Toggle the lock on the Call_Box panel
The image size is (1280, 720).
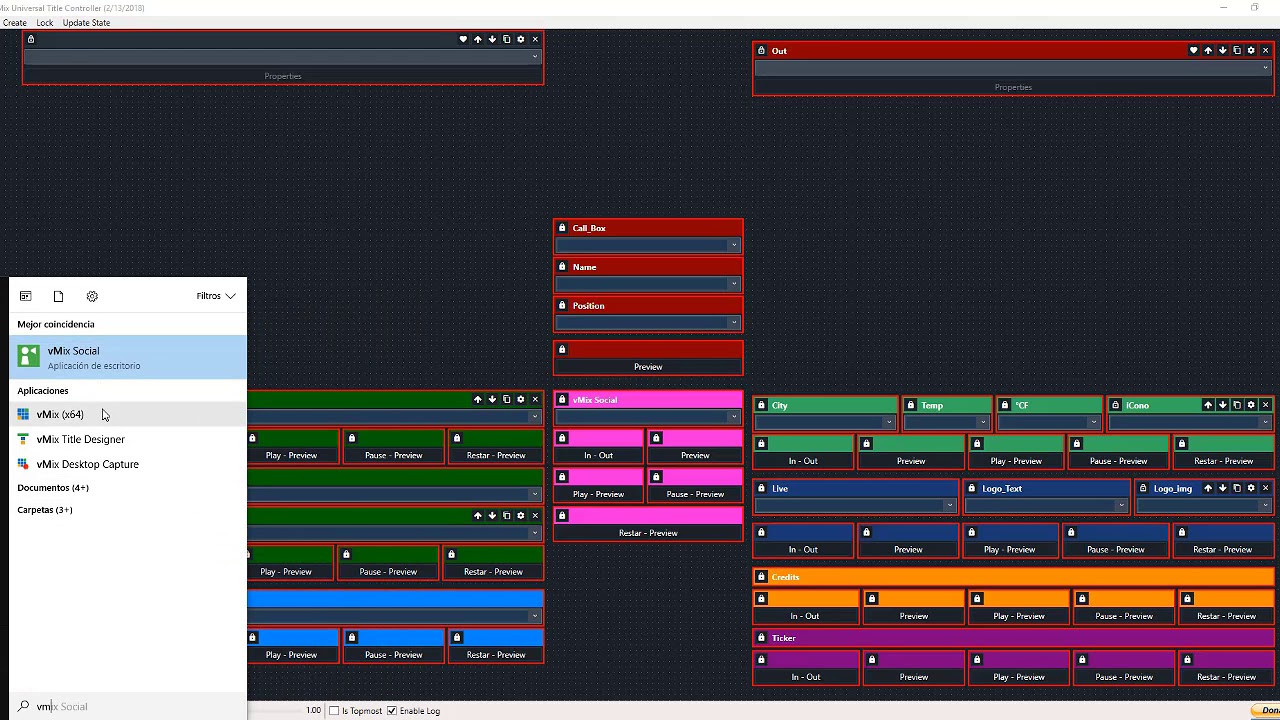pyautogui.click(x=562, y=228)
